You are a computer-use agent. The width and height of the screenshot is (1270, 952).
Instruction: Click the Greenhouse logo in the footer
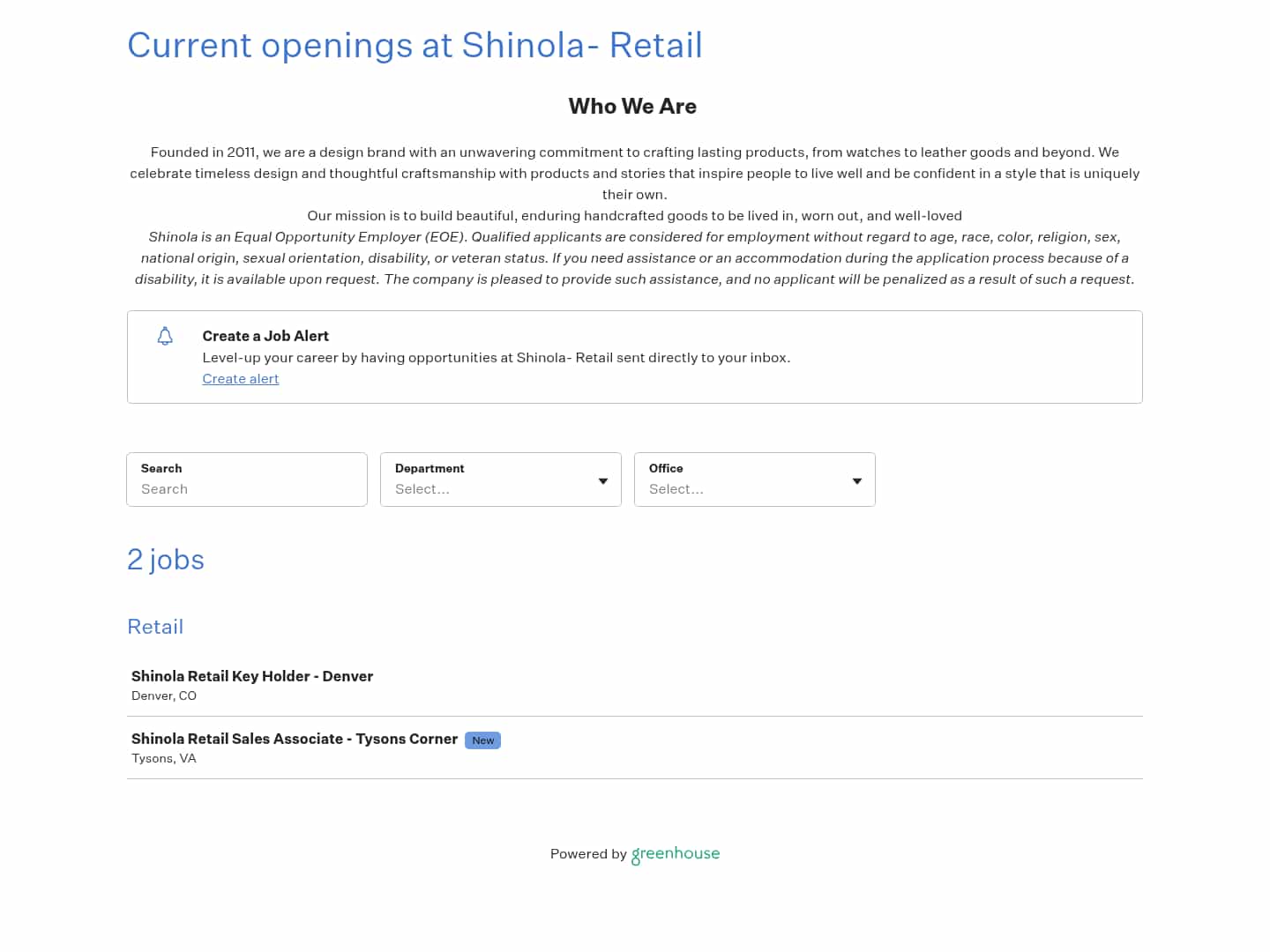tap(676, 854)
